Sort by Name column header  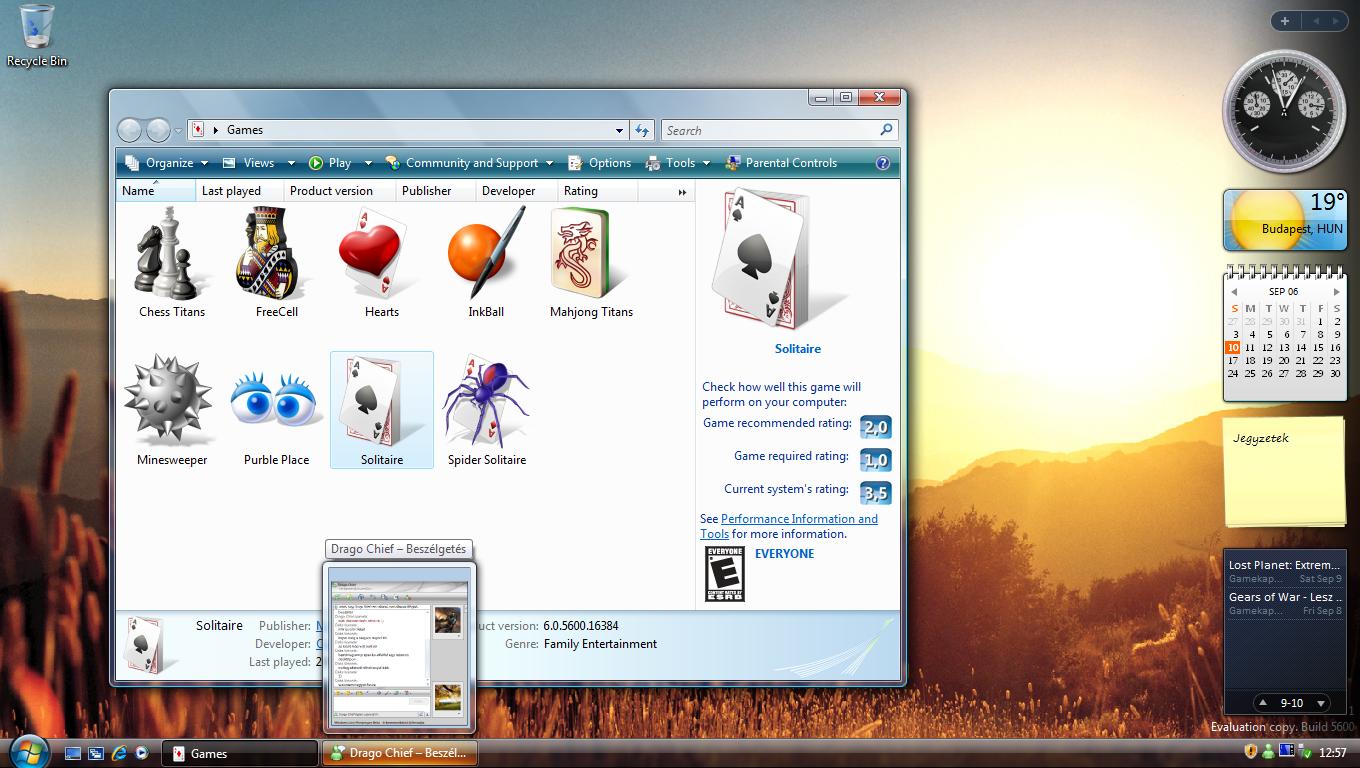coord(155,191)
